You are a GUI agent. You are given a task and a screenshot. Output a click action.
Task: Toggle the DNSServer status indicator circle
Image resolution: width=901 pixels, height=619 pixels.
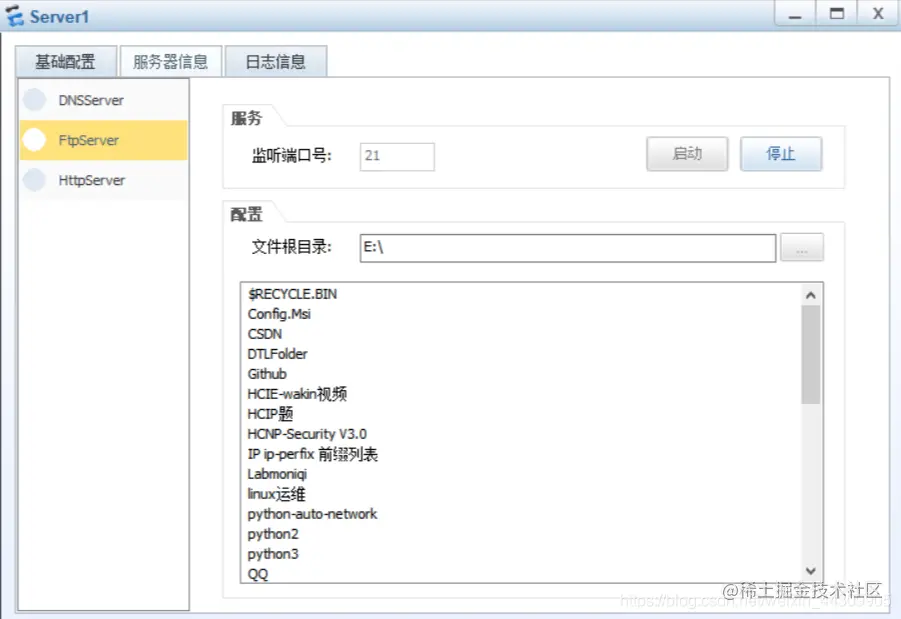[35, 100]
